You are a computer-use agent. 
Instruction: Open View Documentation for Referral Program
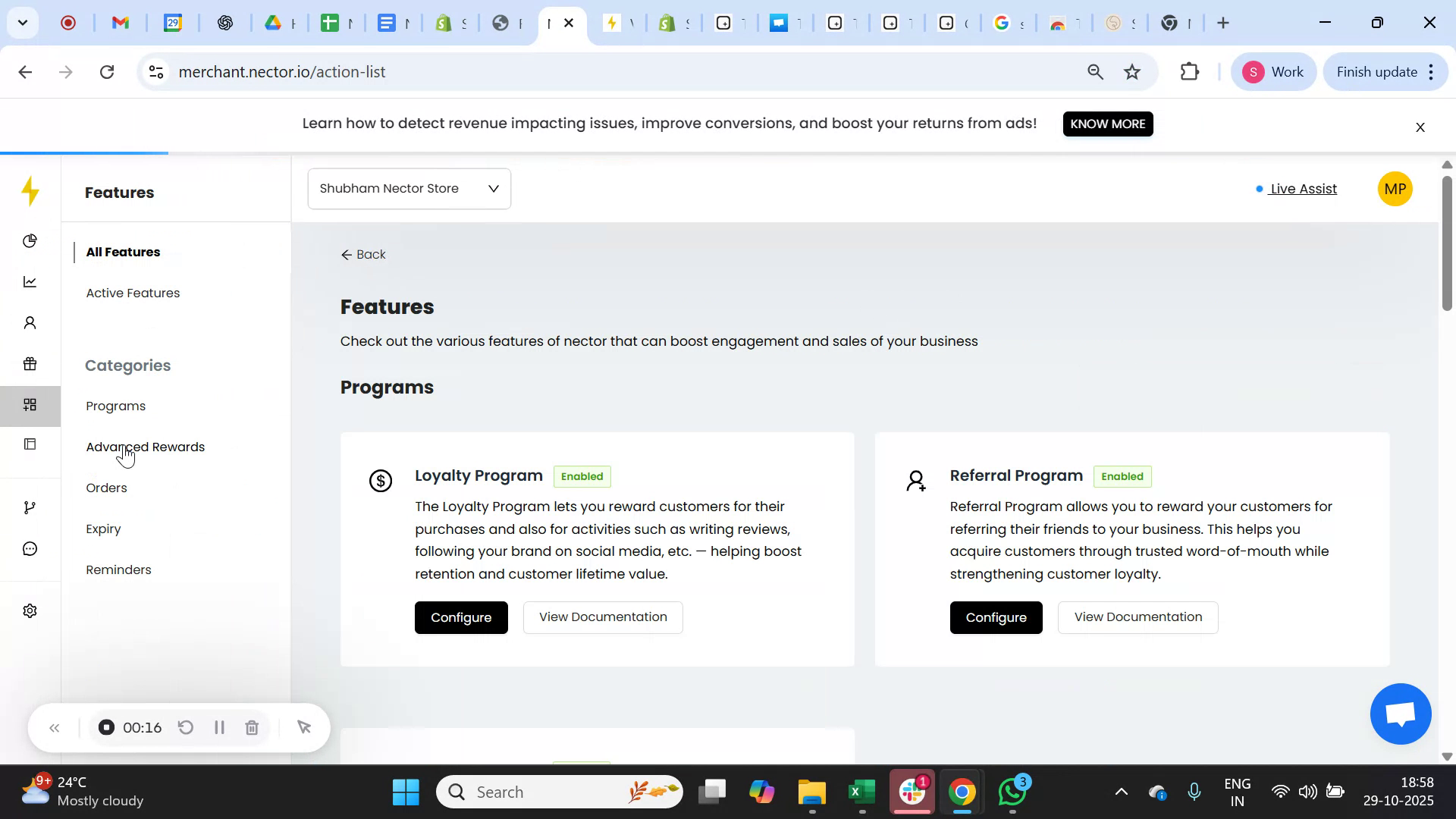tap(1137, 617)
